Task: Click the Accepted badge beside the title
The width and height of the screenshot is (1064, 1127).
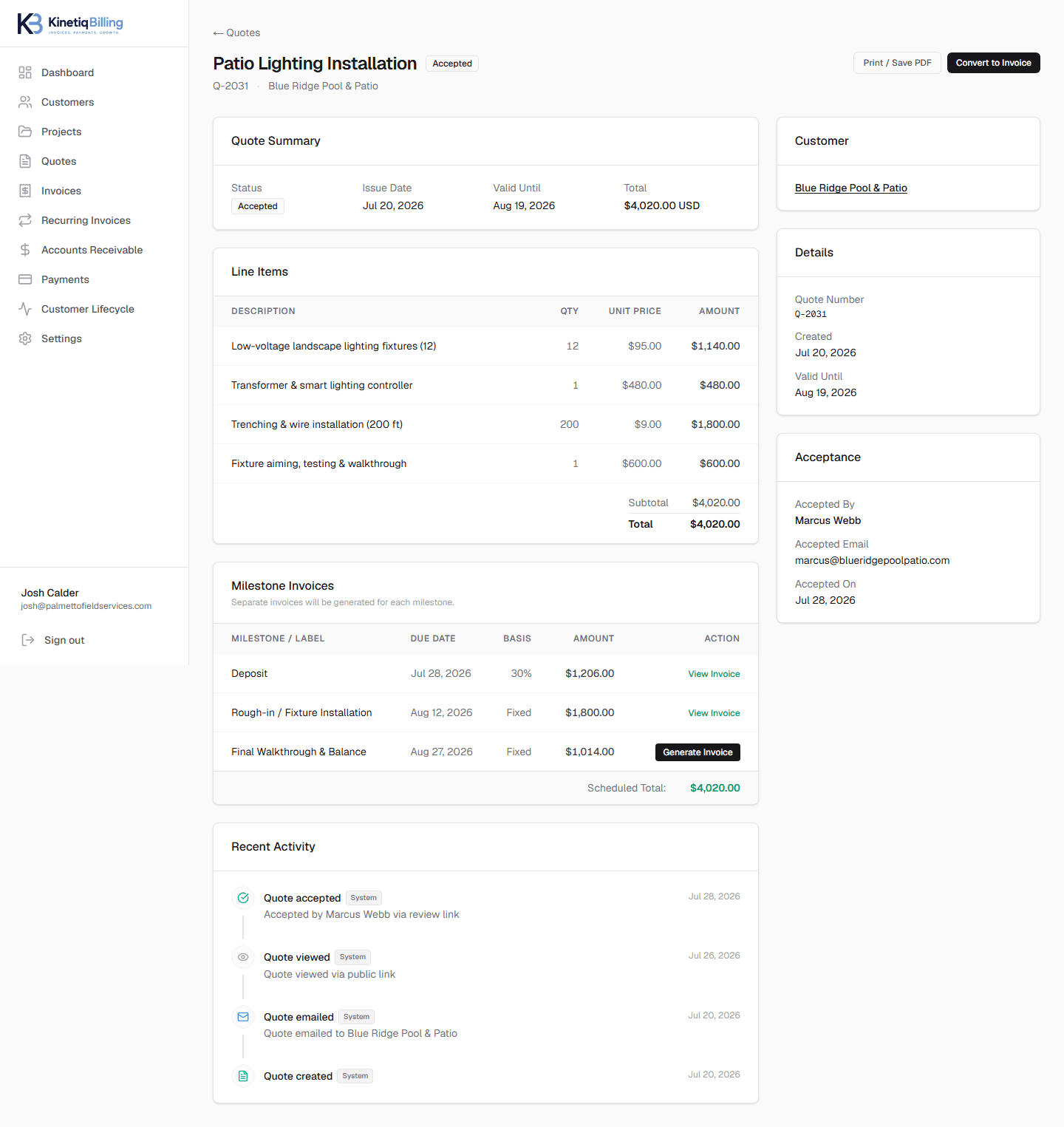Action: [x=452, y=64]
